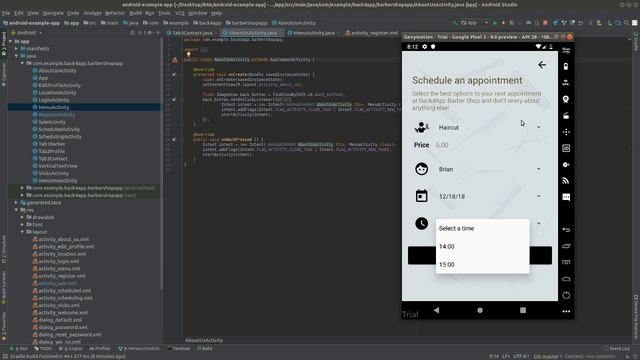The image size is (640, 360).
Task: Open the Terminal tool window
Action: coord(178,349)
